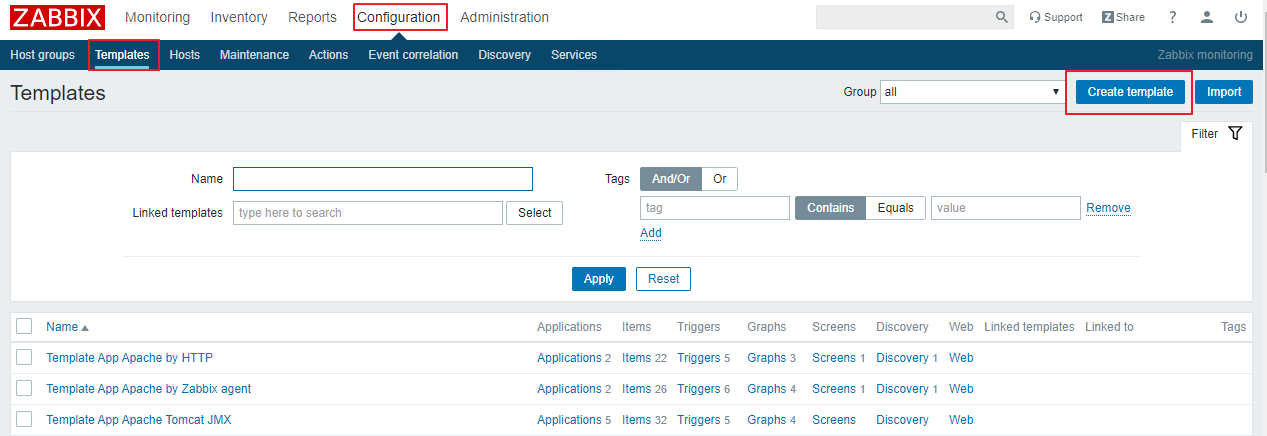
Task: Open Template App Apache by HTTP
Action: pos(129,358)
